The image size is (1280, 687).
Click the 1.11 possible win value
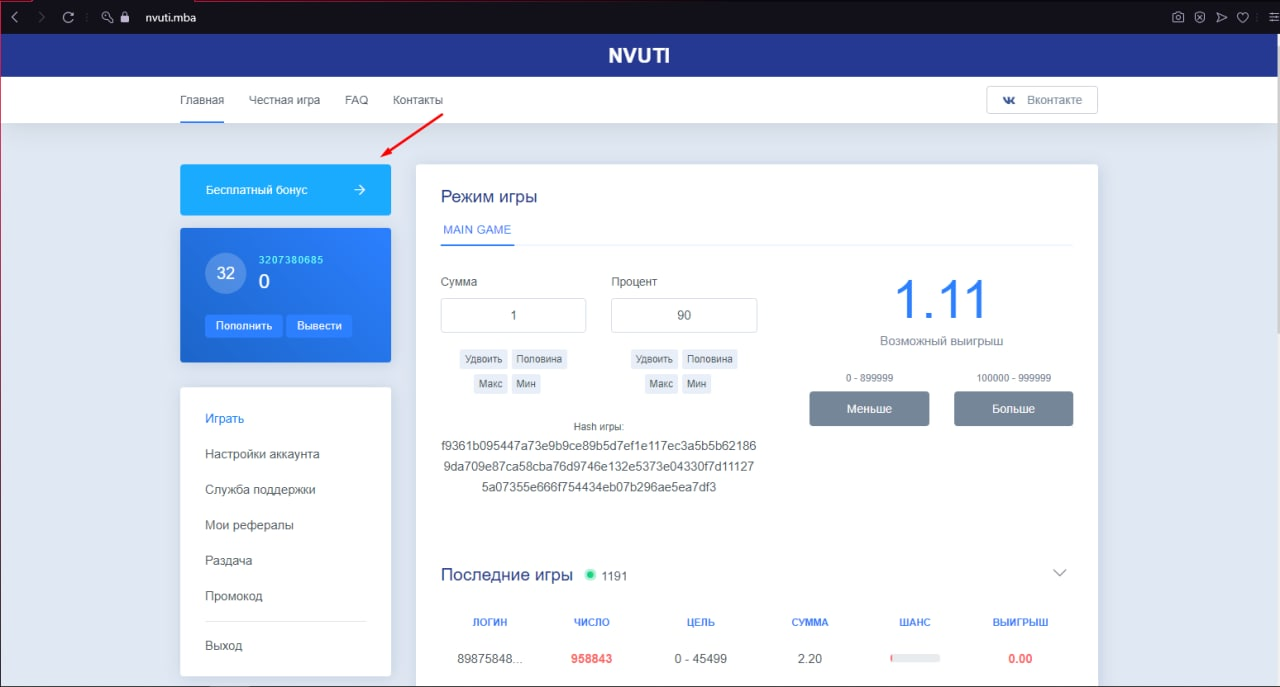click(941, 299)
